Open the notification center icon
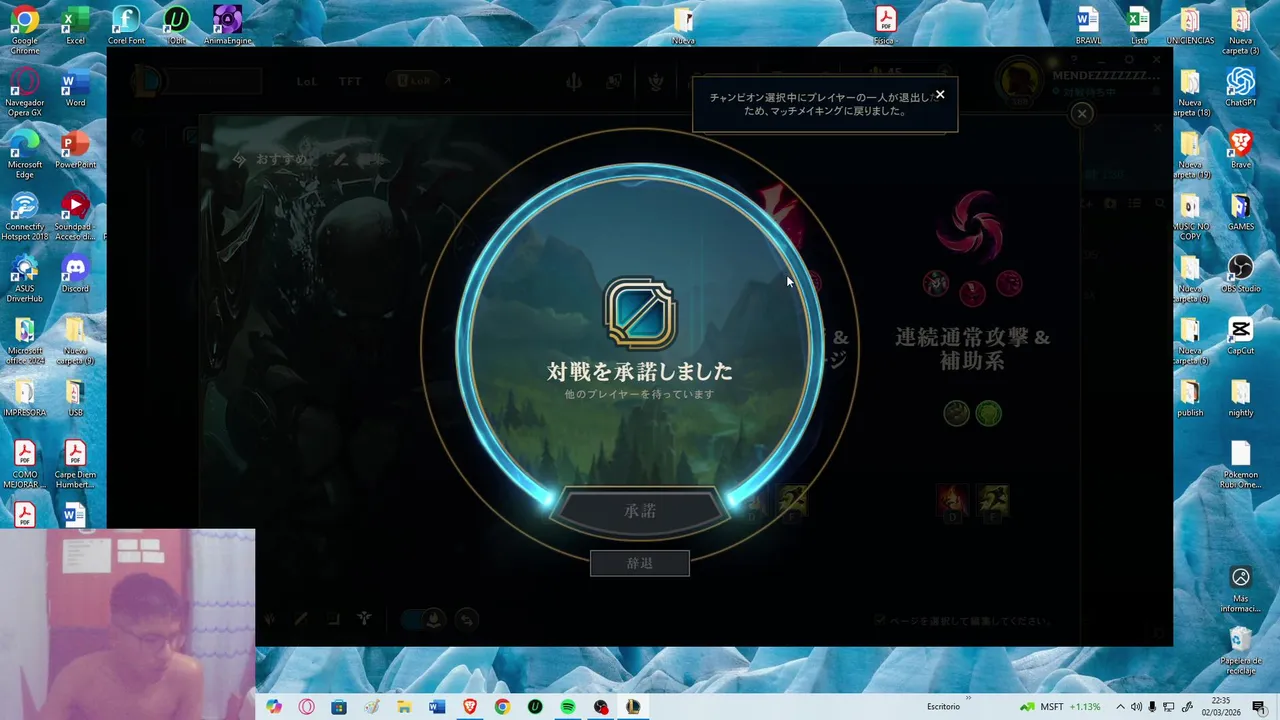1280x720 pixels. pos(1259,707)
